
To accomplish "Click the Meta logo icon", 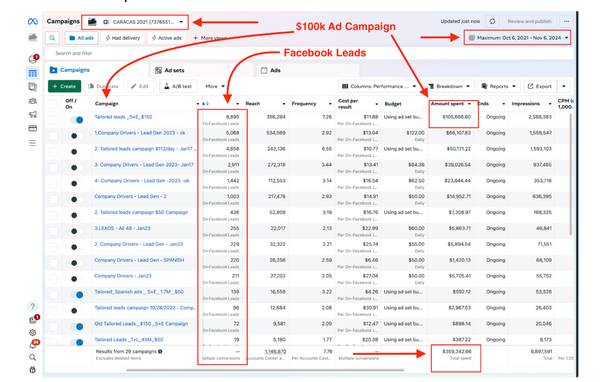I will pos(33,21).
